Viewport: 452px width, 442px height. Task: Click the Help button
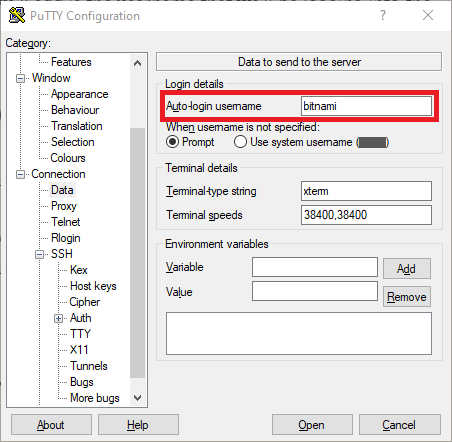[x=138, y=425]
